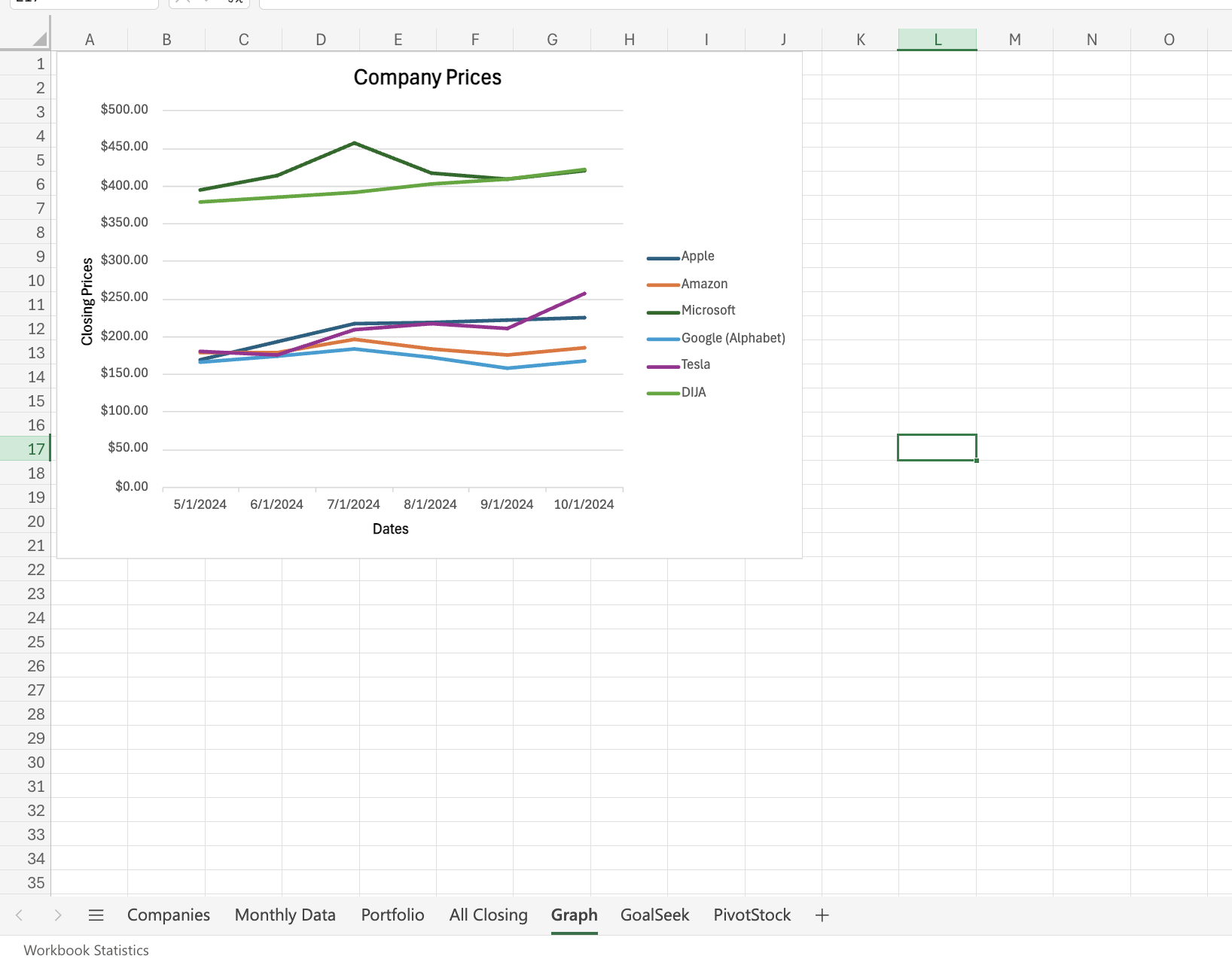
Task: Add a new worksheet with the plus icon
Action: [822, 915]
